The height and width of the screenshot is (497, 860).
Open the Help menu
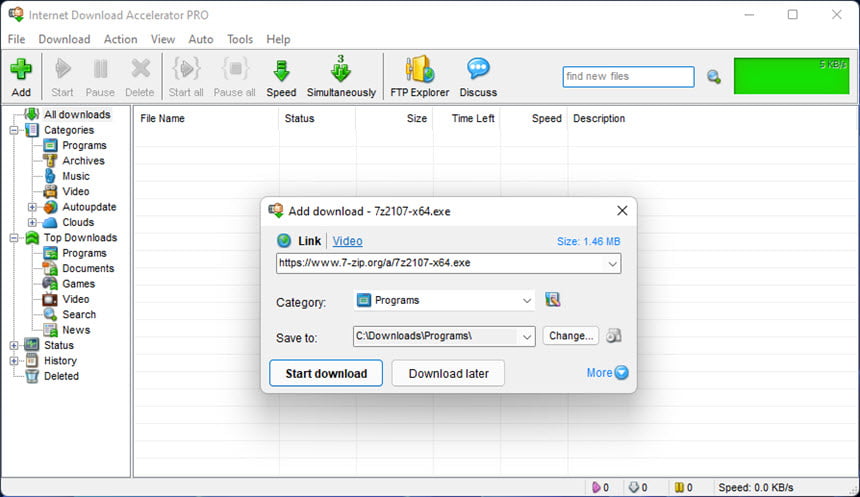pos(278,39)
